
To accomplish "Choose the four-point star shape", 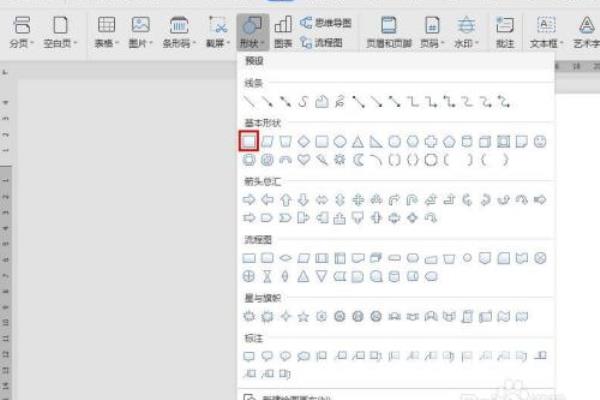I will point(285,316).
